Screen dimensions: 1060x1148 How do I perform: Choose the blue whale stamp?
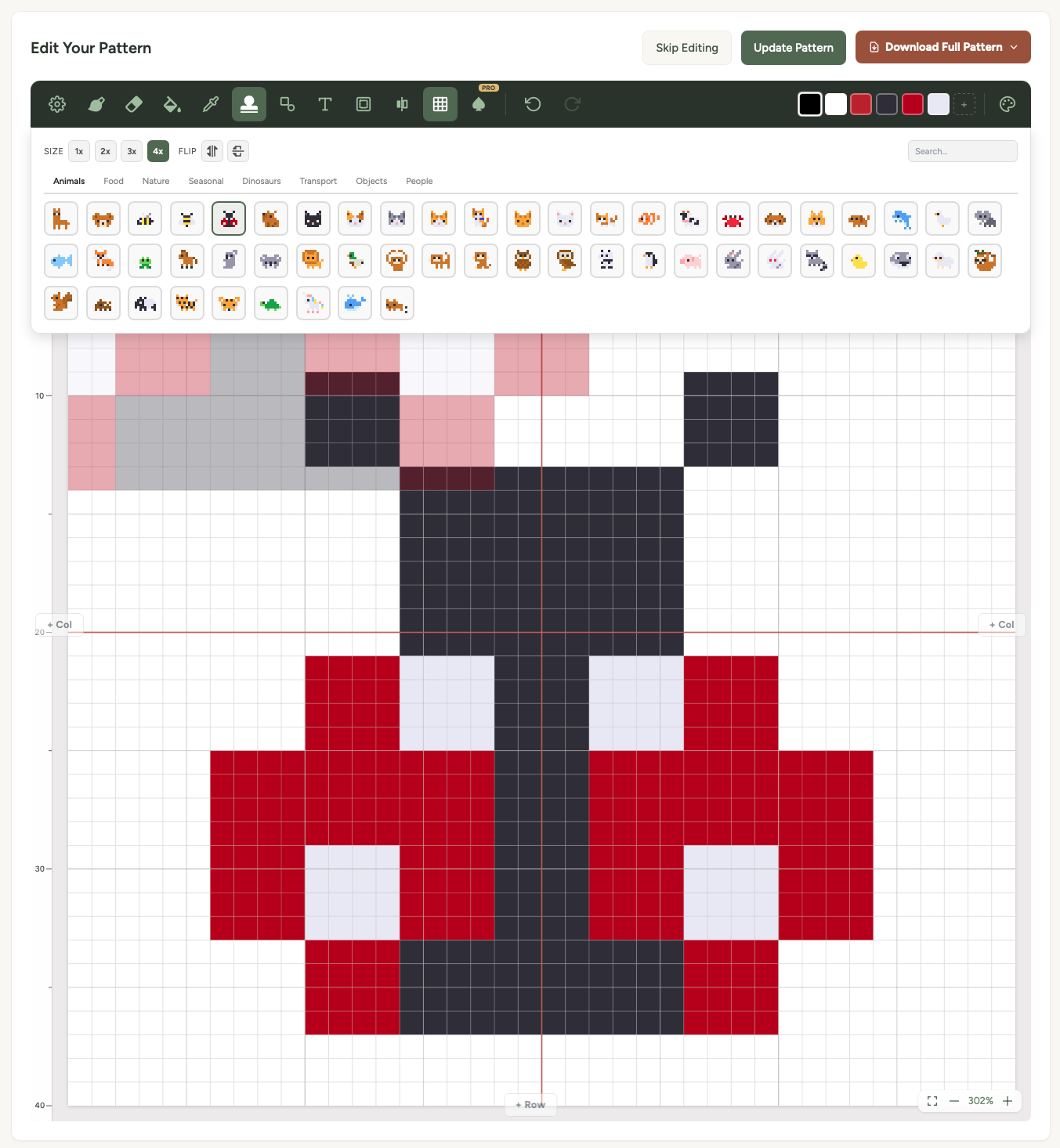[x=355, y=303]
